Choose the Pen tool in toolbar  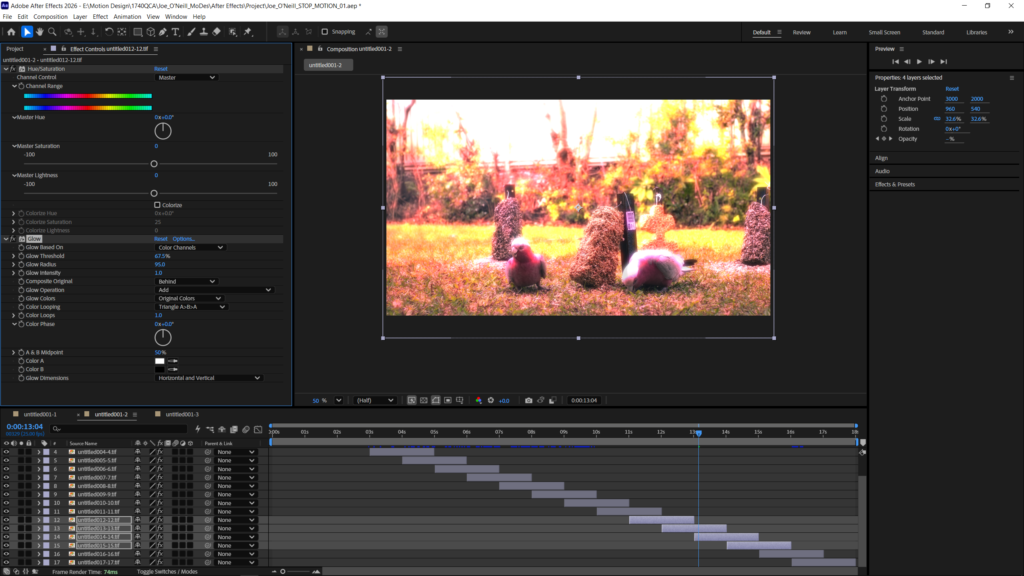coord(163,31)
